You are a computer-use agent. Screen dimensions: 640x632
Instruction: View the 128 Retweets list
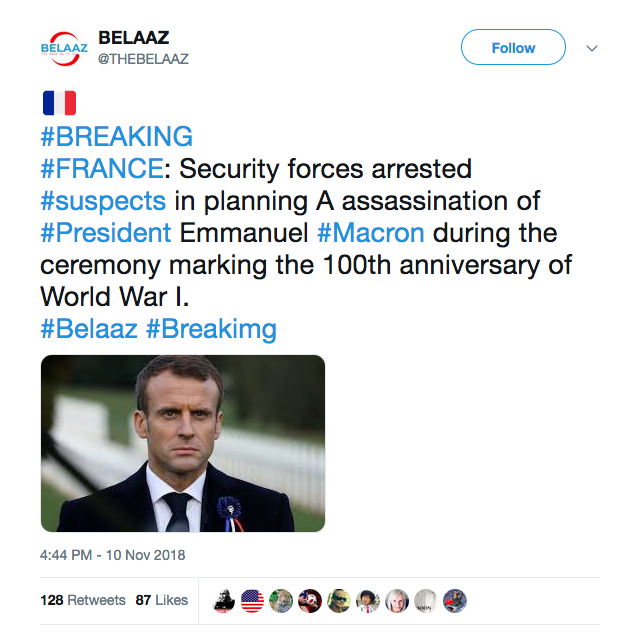83,600
